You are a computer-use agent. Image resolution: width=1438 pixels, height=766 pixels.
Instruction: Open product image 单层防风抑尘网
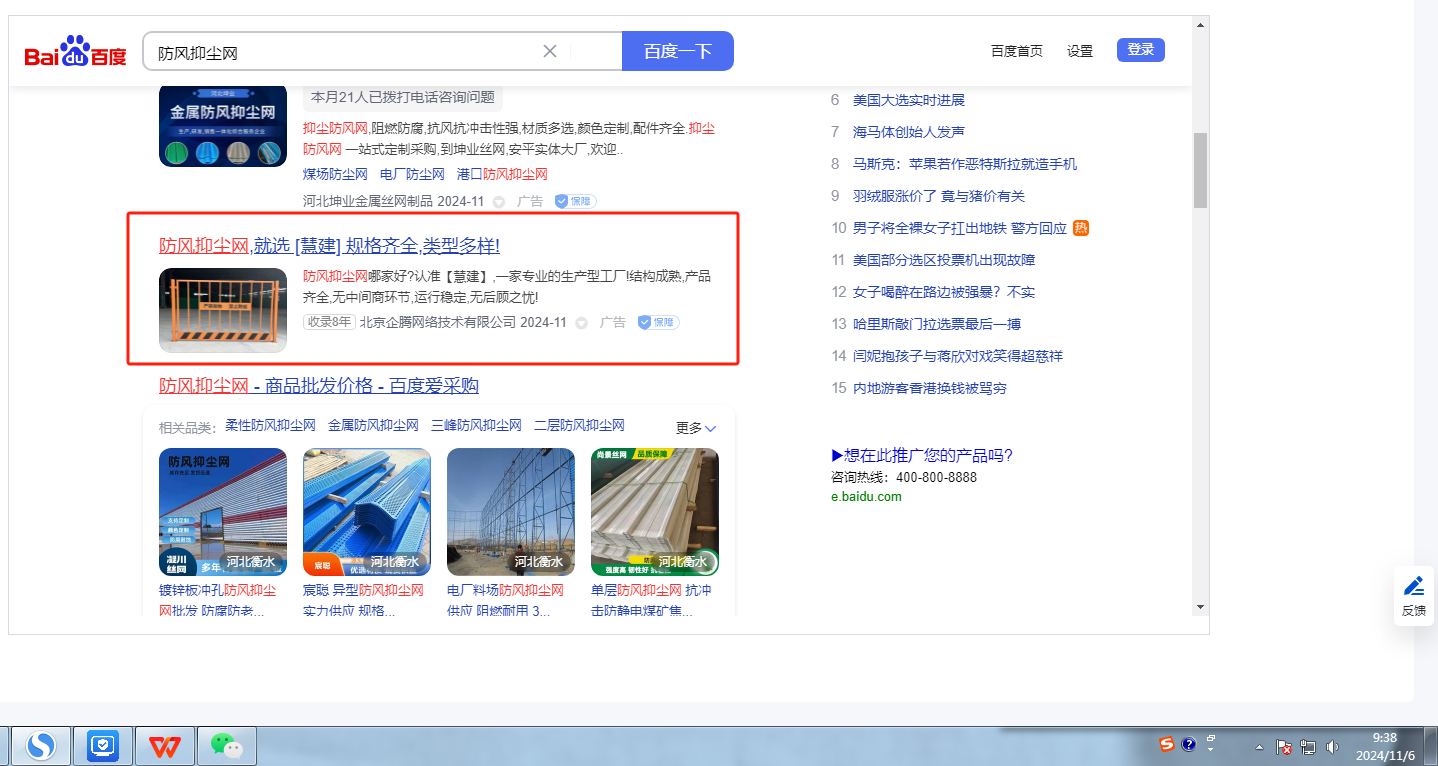pos(655,512)
